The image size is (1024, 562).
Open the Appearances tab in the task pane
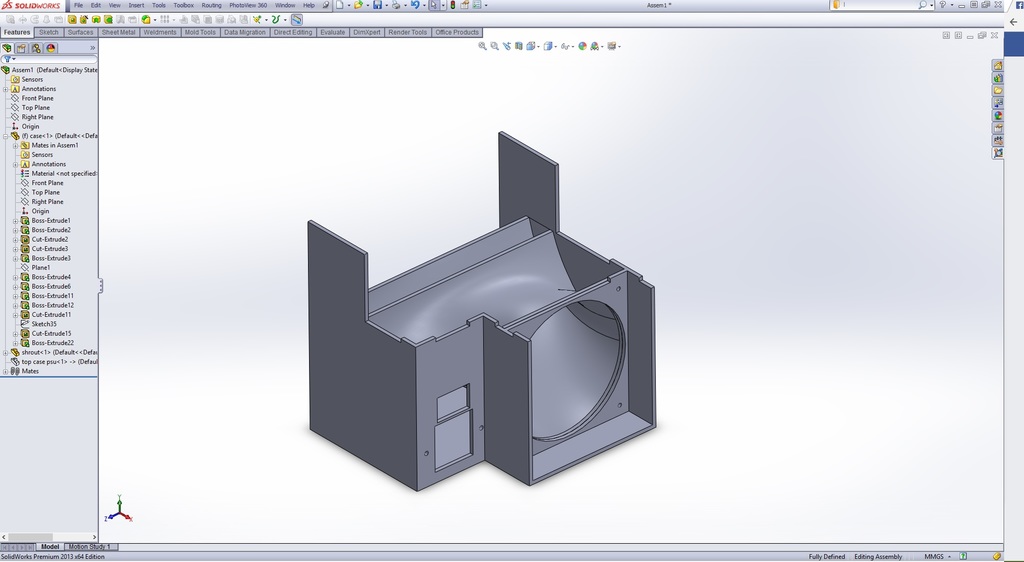click(998, 115)
